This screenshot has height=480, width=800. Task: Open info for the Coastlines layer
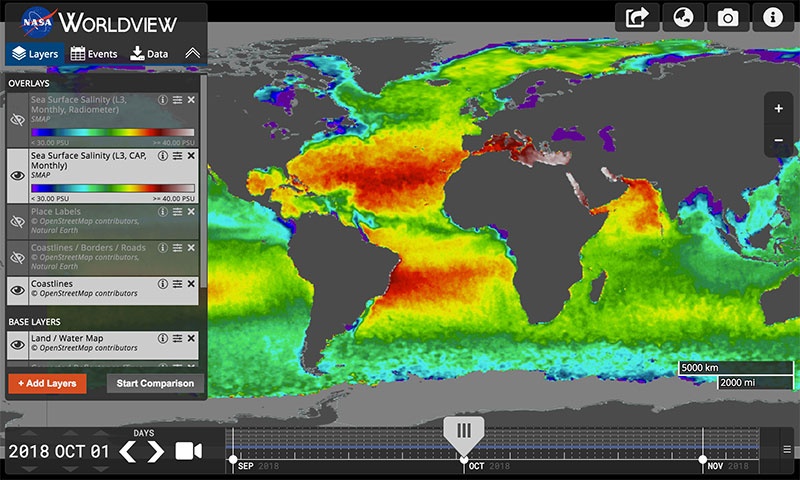pos(163,284)
